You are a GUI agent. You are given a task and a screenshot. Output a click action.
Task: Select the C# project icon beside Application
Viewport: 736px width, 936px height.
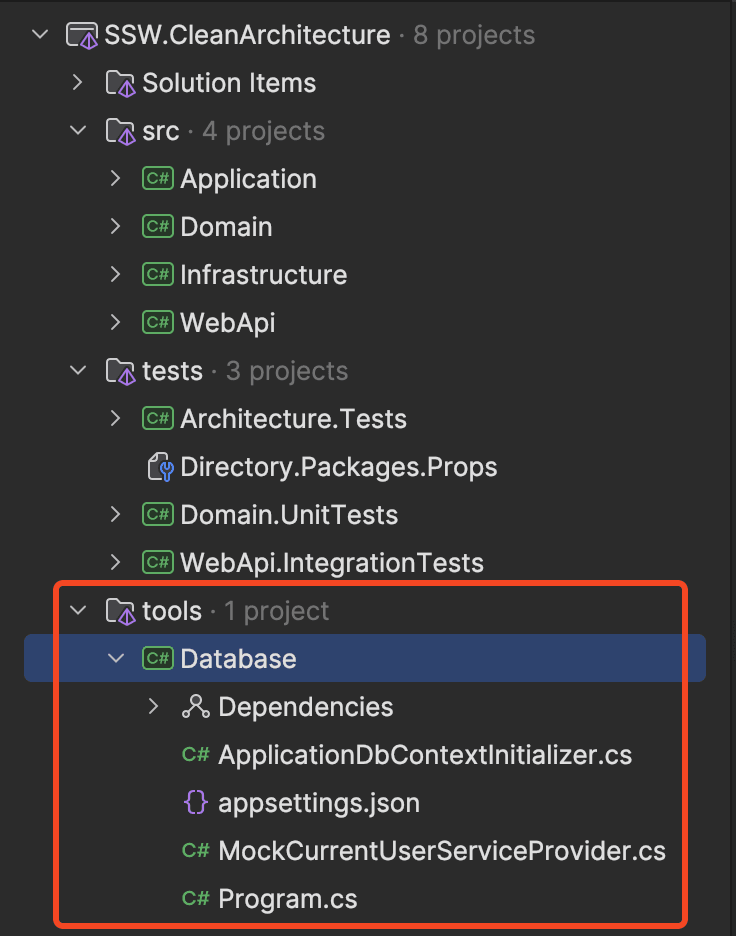point(156,178)
